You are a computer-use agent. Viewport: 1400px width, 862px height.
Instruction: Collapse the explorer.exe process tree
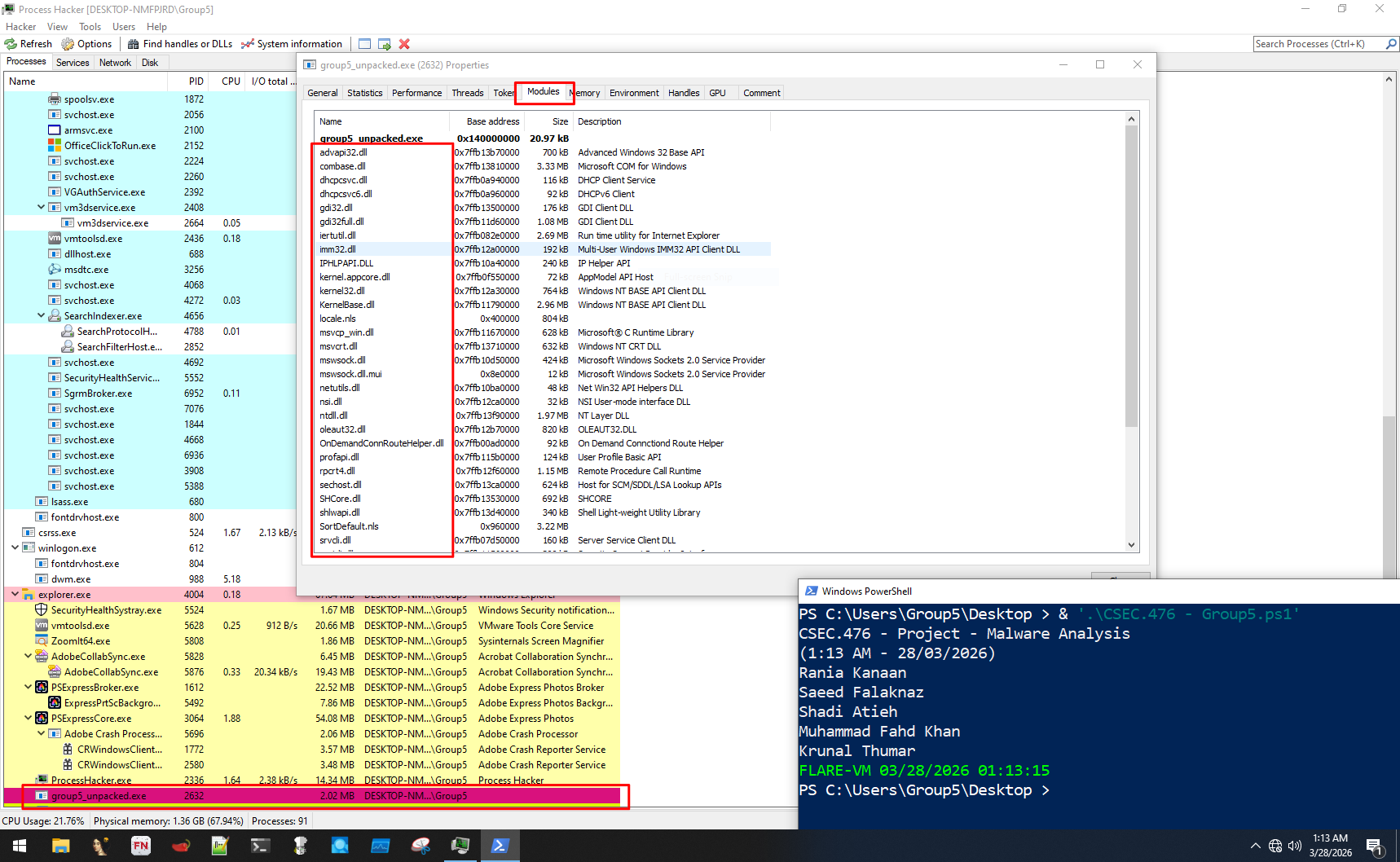[14, 594]
